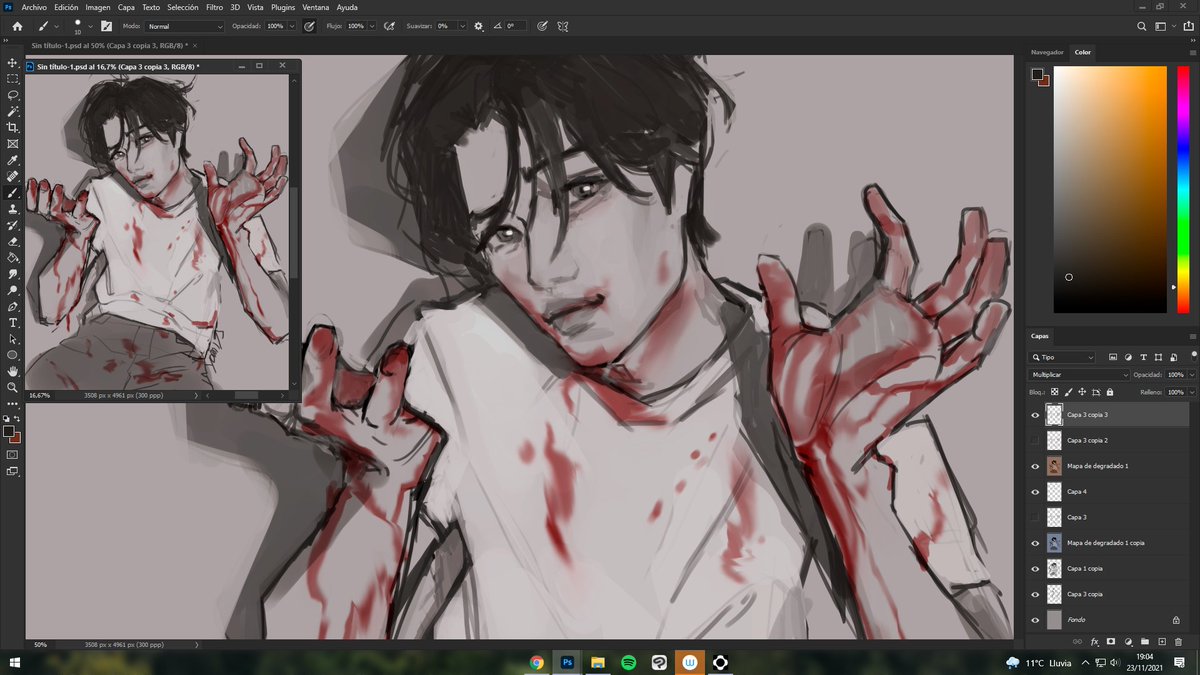Pick a color in the color field
The height and width of the screenshot is (675, 1200).
click(1110, 189)
